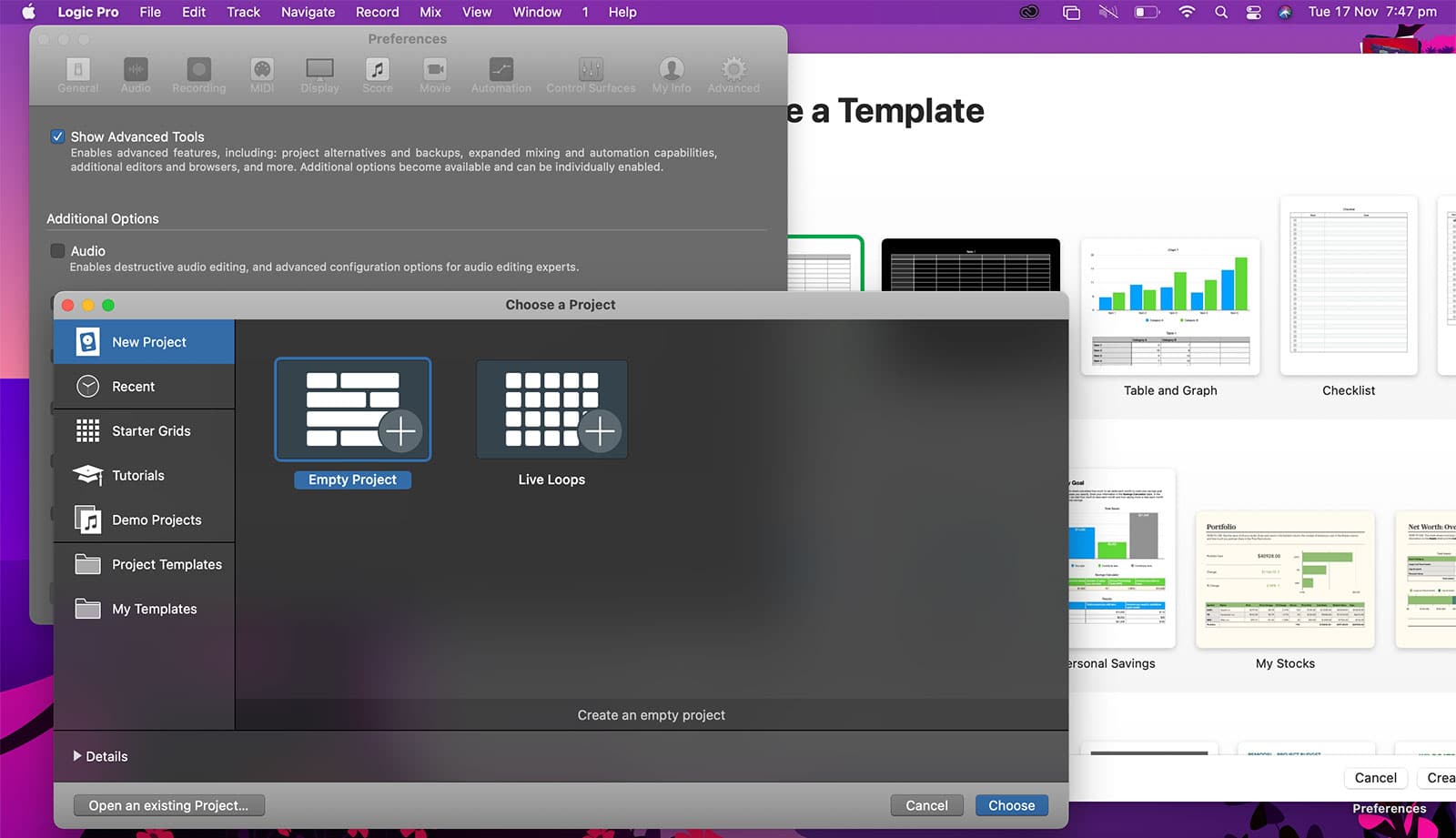1456x838 pixels.
Task: Select My Stocks template thumbnail
Action: (x=1285, y=580)
